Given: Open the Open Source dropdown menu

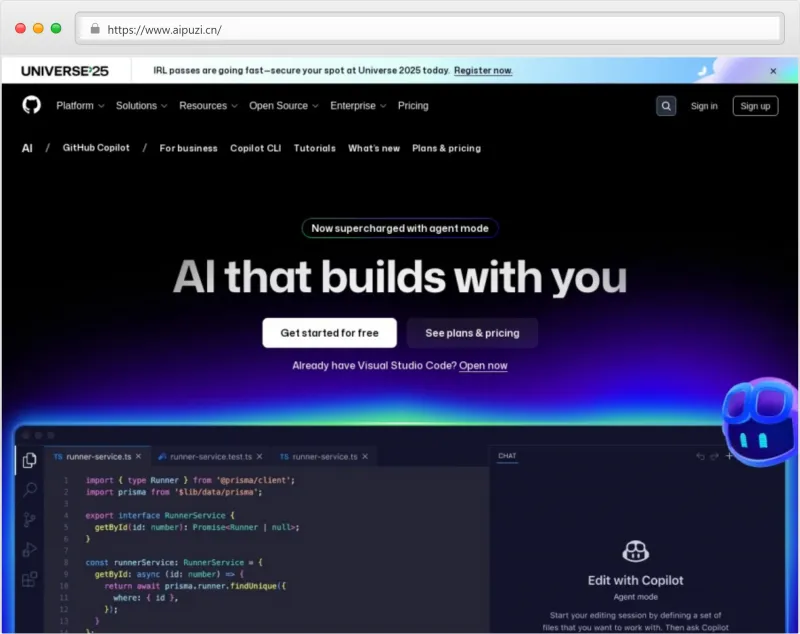Looking at the screenshot, I should coord(283,106).
